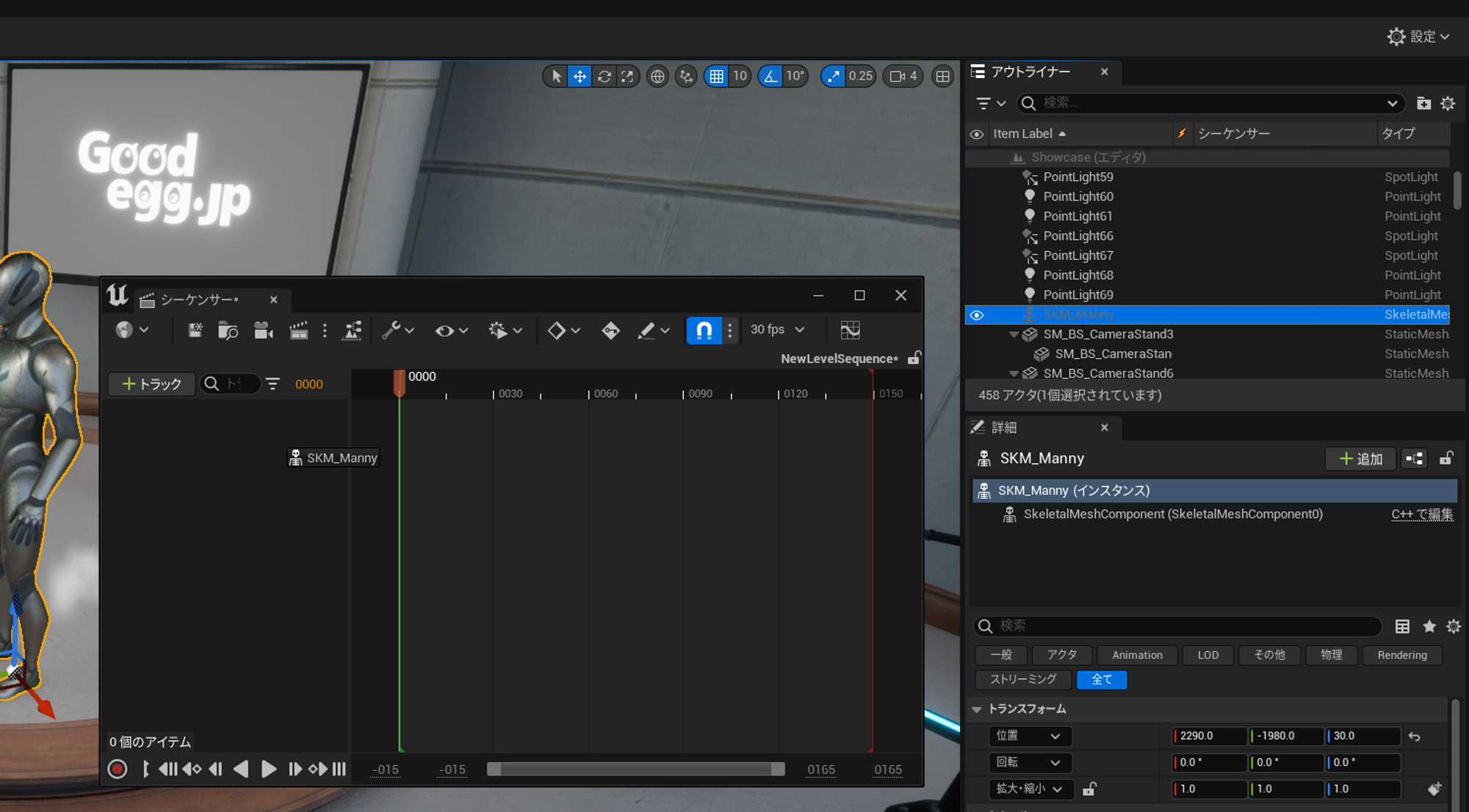Open sequencer curve editor icon
The height and width of the screenshot is (812, 1469).
(850, 330)
